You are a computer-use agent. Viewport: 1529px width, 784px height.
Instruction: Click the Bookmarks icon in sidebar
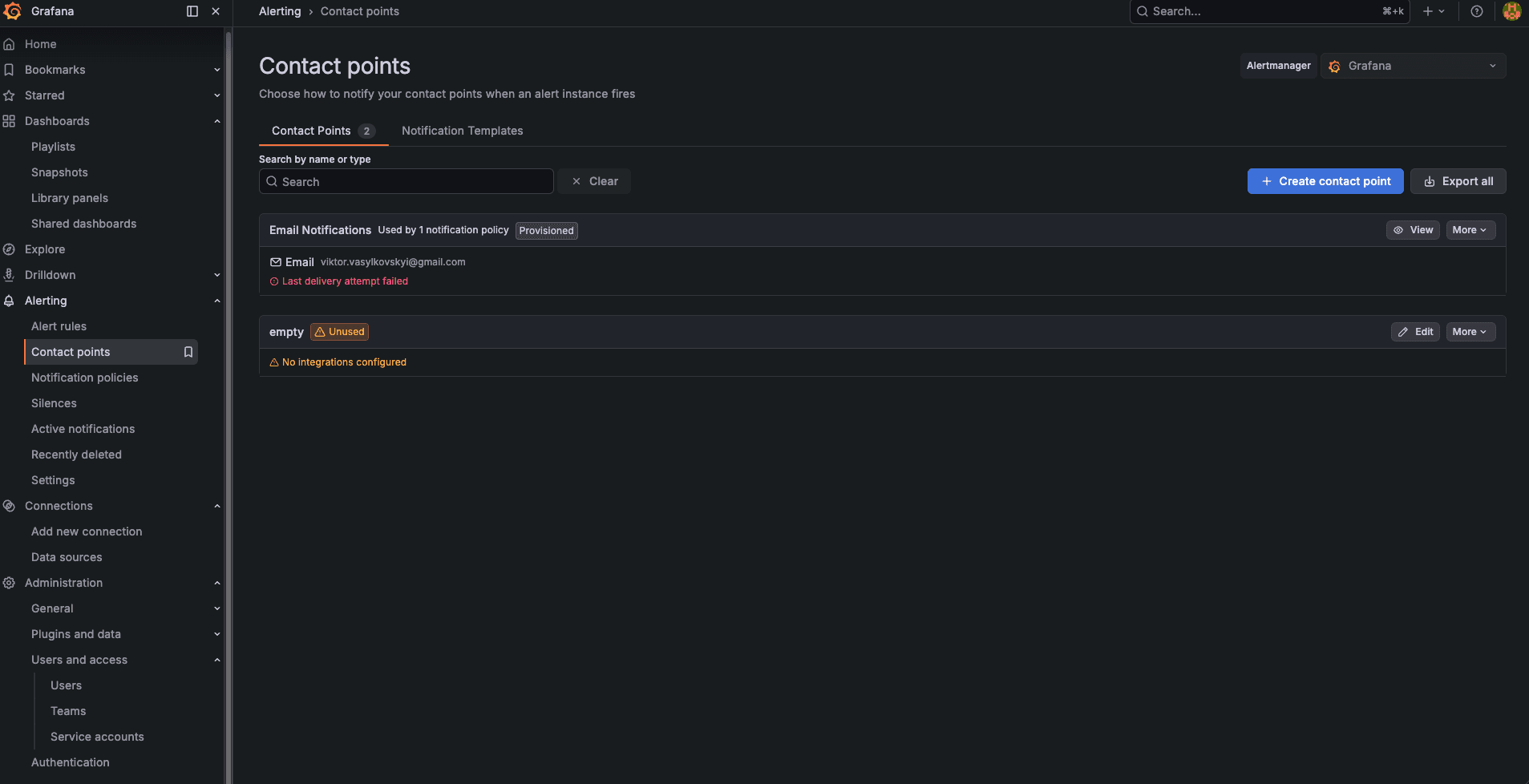tap(9, 70)
